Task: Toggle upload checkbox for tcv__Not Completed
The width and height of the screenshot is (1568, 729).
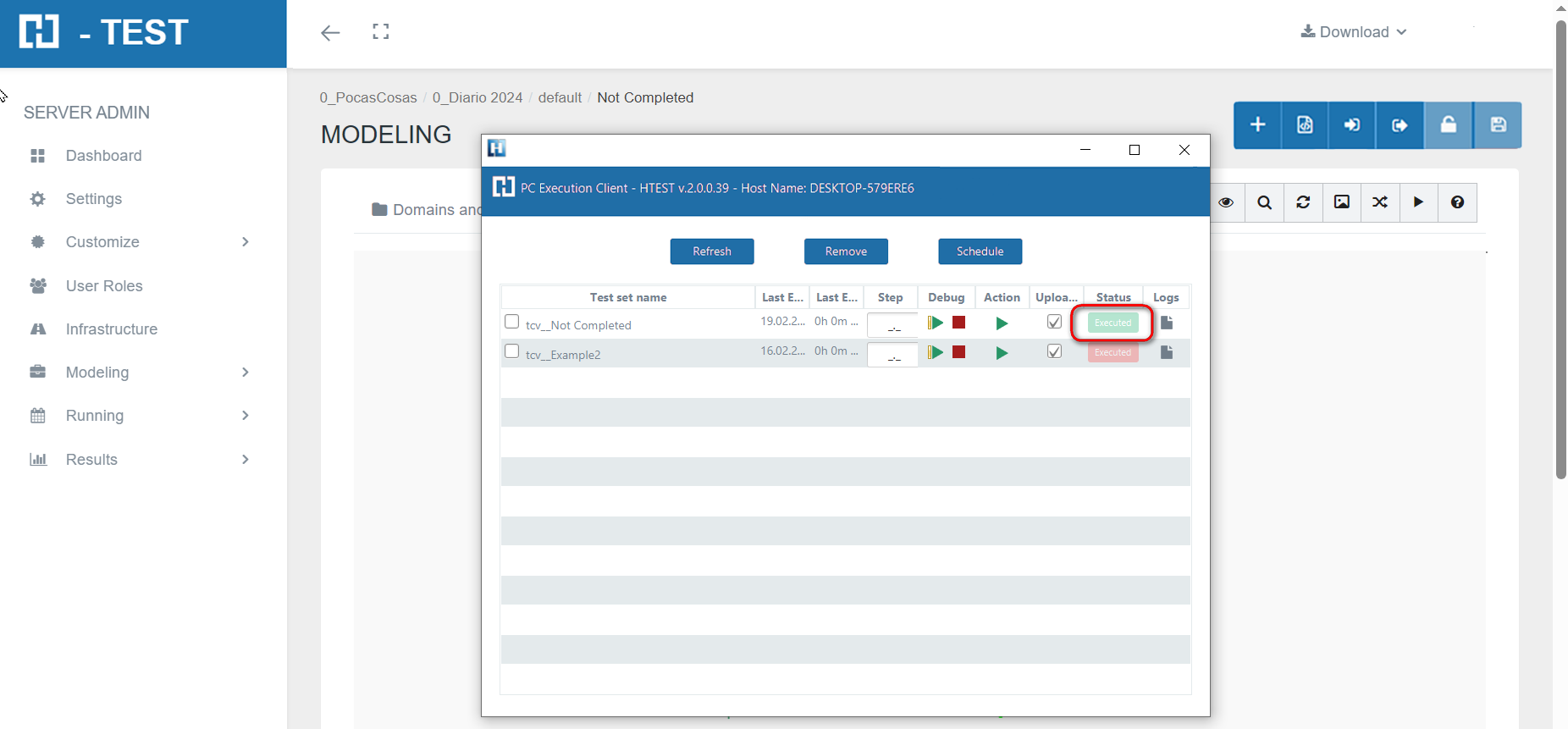Action: tap(1054, 322)
